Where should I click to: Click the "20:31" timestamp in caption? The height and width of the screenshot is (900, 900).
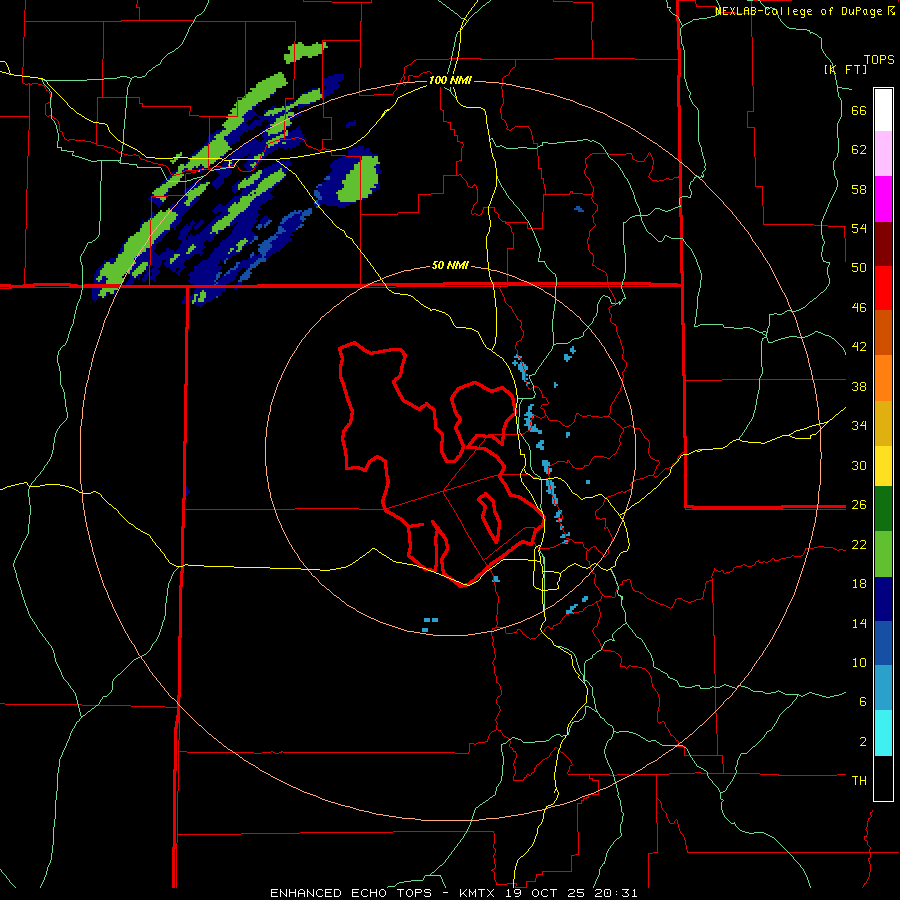point(616,893)
